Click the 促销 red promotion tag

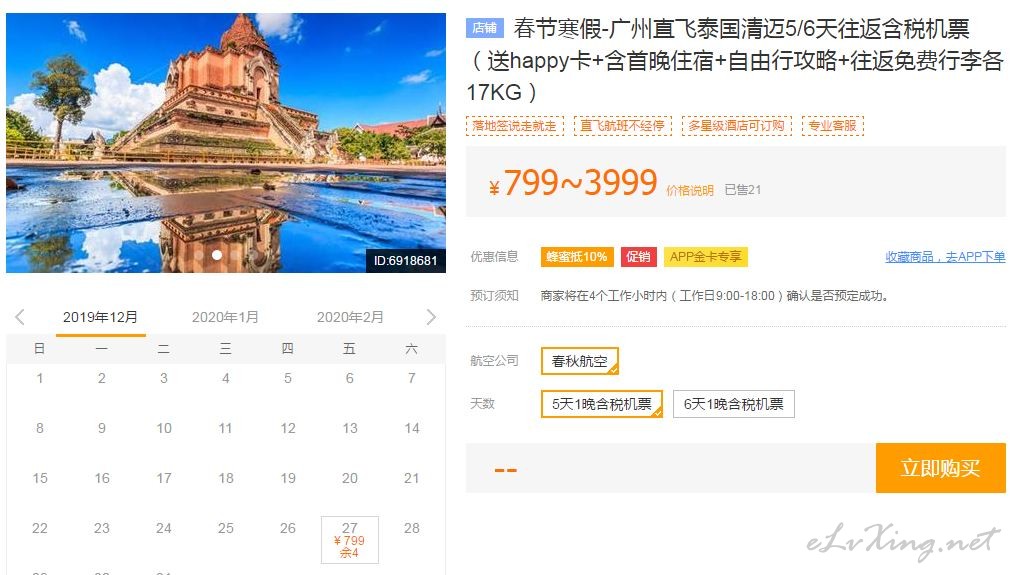coord(638,257)
